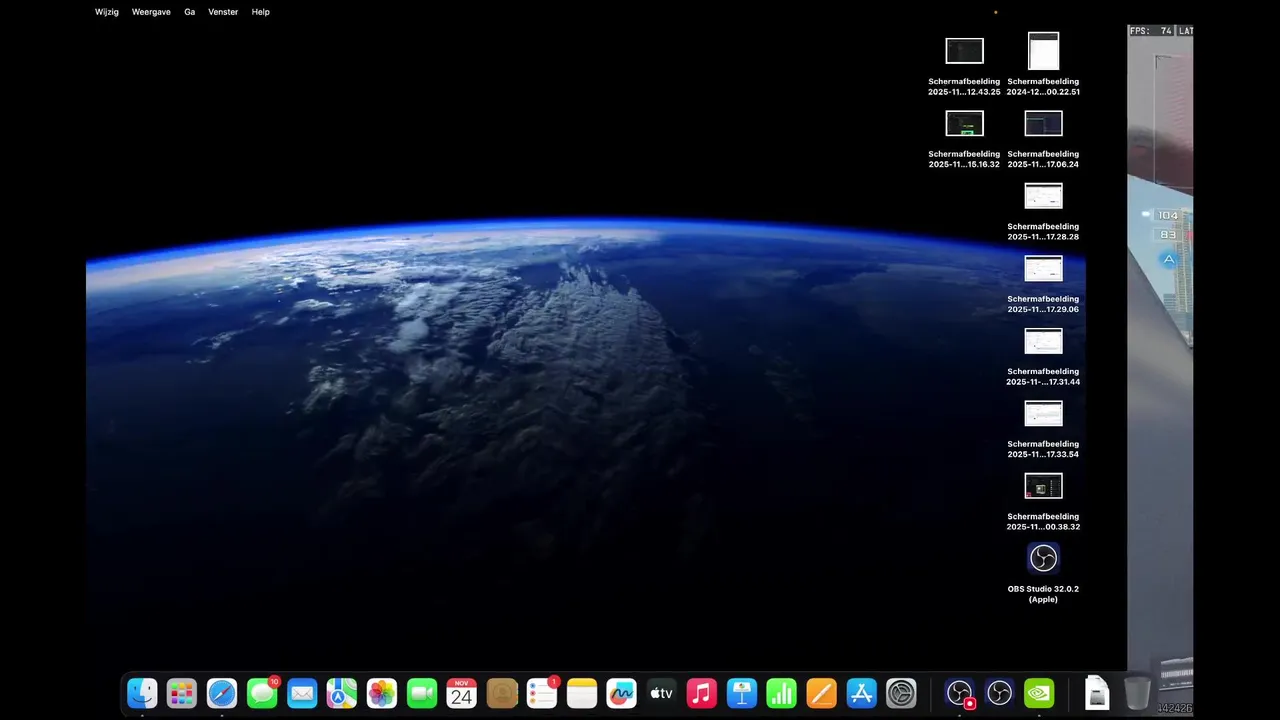1280x720 pixels.
Task: Open Calendar showing Nov 24
Action: click(462, 693)
